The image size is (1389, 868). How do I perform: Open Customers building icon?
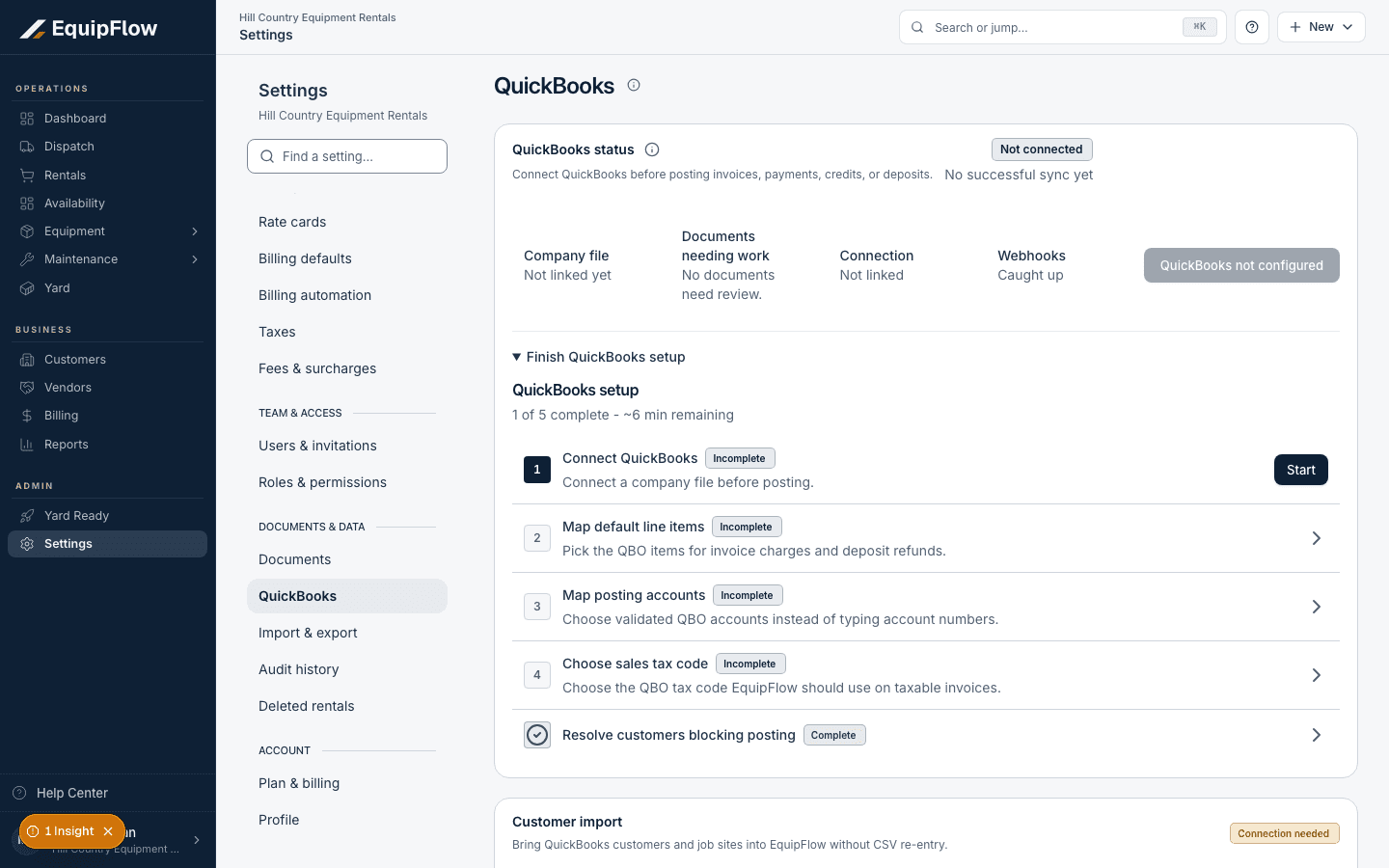pos(27,360)
